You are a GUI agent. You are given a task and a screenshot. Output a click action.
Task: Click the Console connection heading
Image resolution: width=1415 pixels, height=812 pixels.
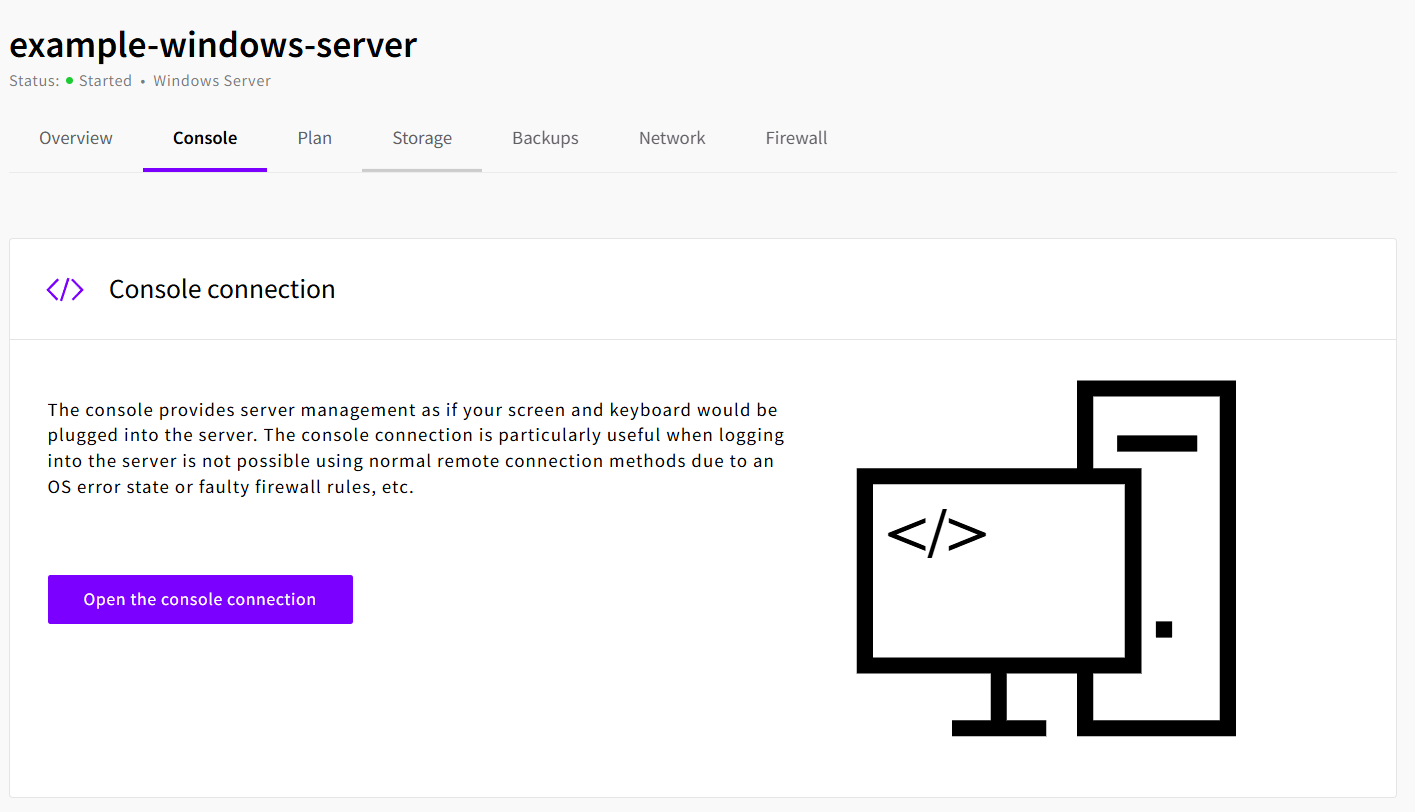tap(222, 290)
